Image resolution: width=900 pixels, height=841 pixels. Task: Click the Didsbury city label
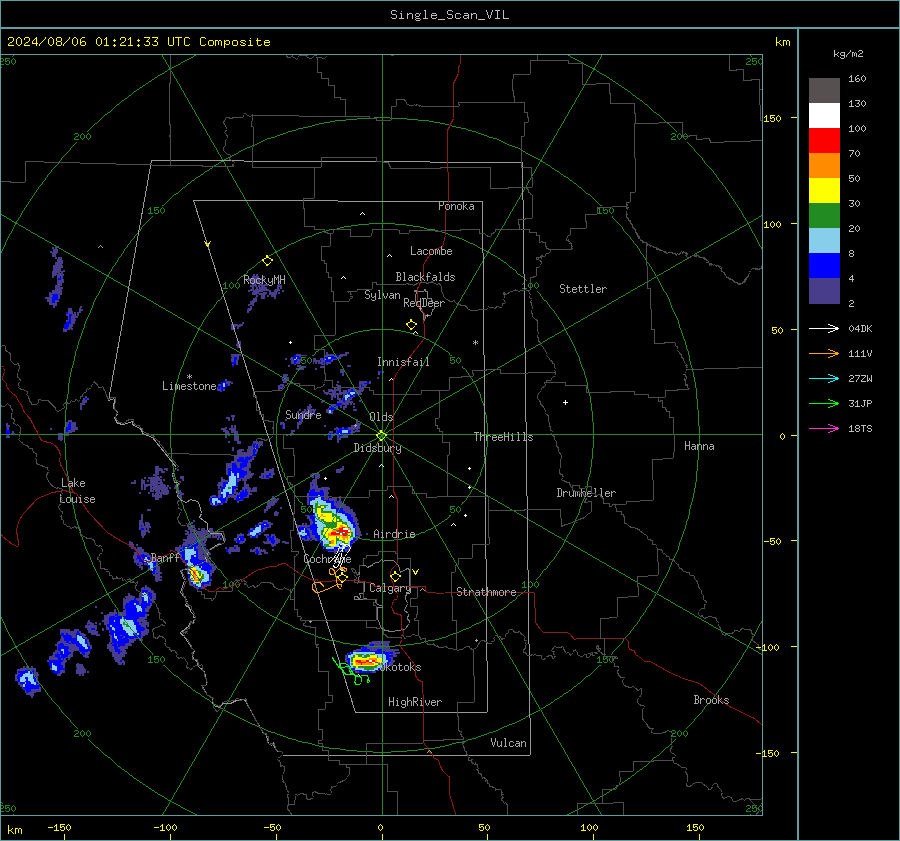point(377,448)
